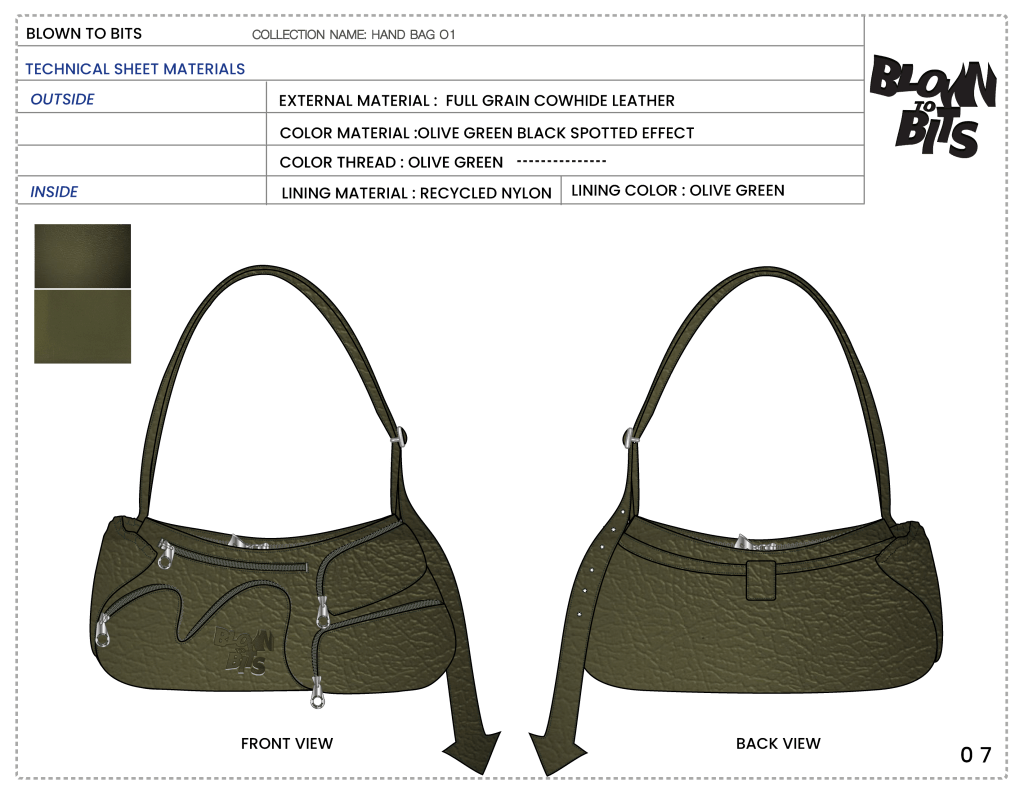Select the External Material leather text
The width and height of the screenshot is (1024, 791).
tap(476, 101)
